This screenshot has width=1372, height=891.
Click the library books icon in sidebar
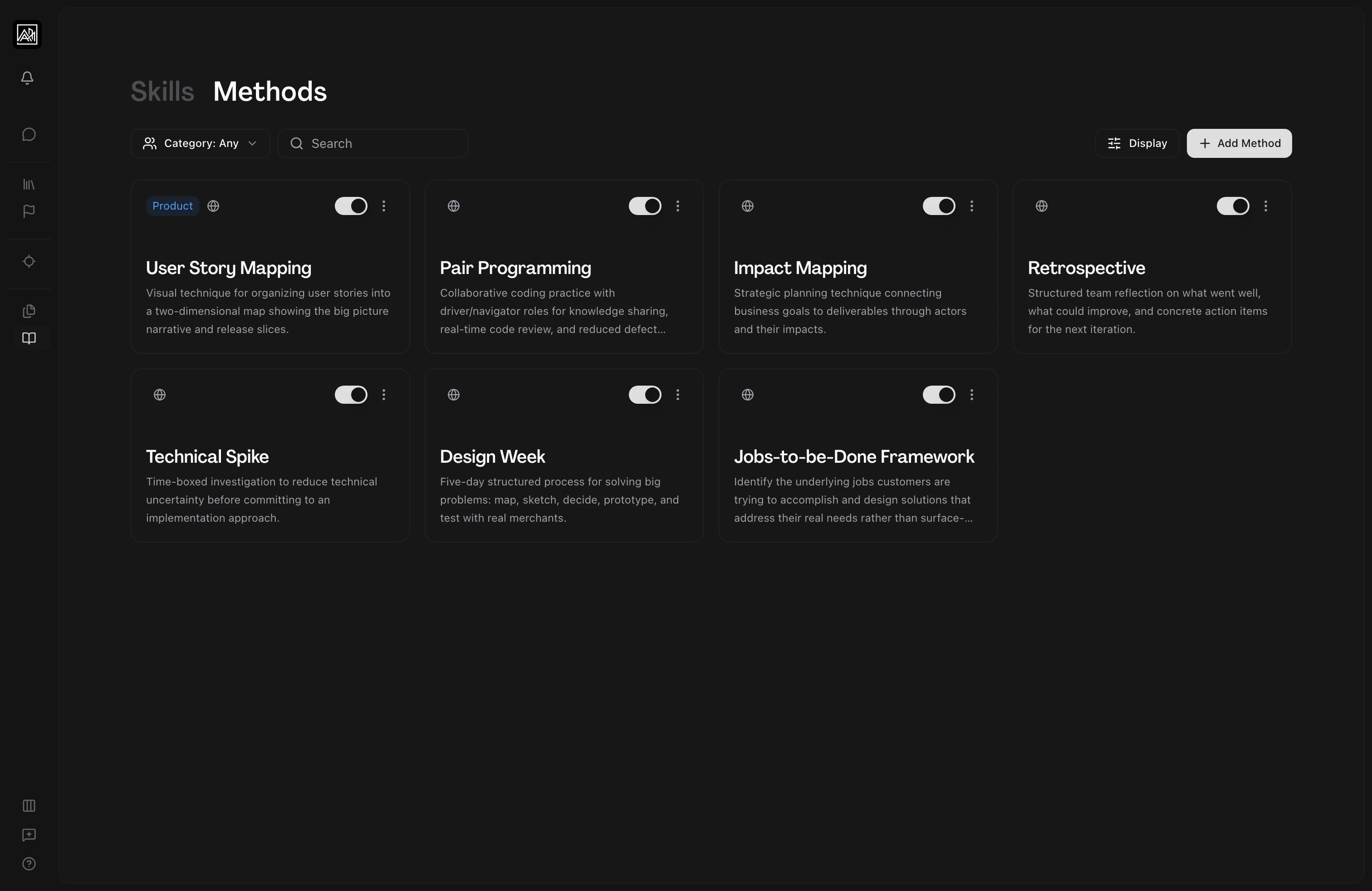[x=29, y=185]
